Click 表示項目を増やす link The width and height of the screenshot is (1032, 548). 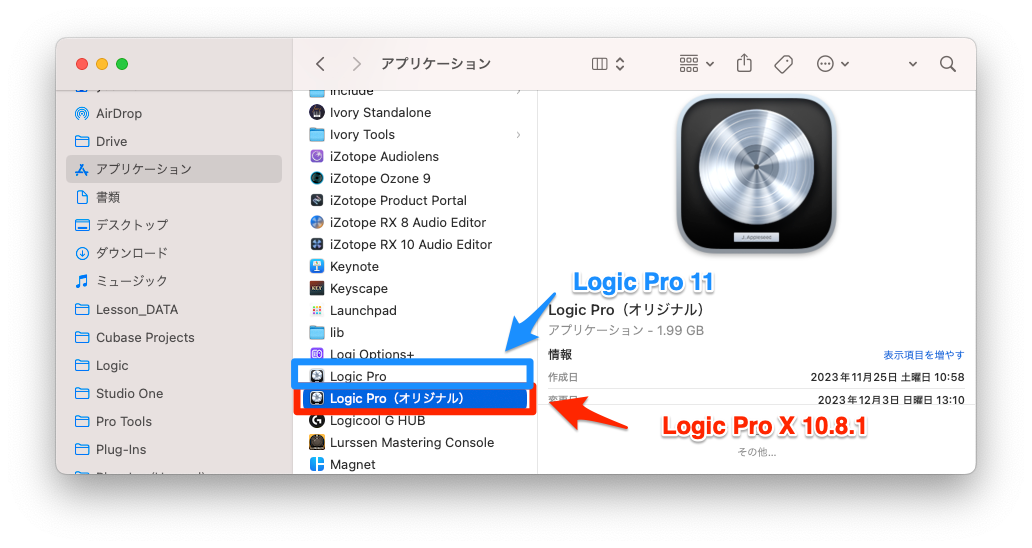(x=923, y=355)
